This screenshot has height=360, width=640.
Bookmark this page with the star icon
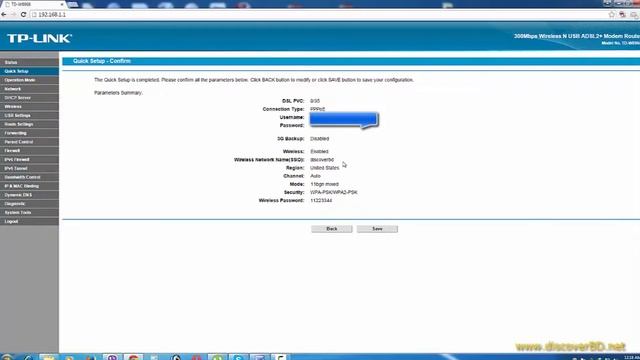coord(611,14)
